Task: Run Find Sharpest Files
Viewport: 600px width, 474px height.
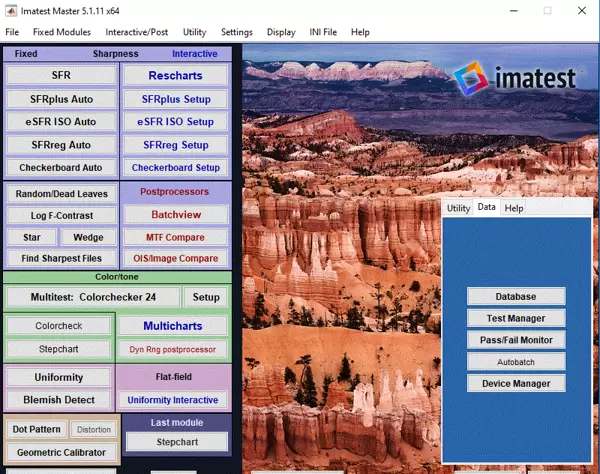Action: click(60, 258)
